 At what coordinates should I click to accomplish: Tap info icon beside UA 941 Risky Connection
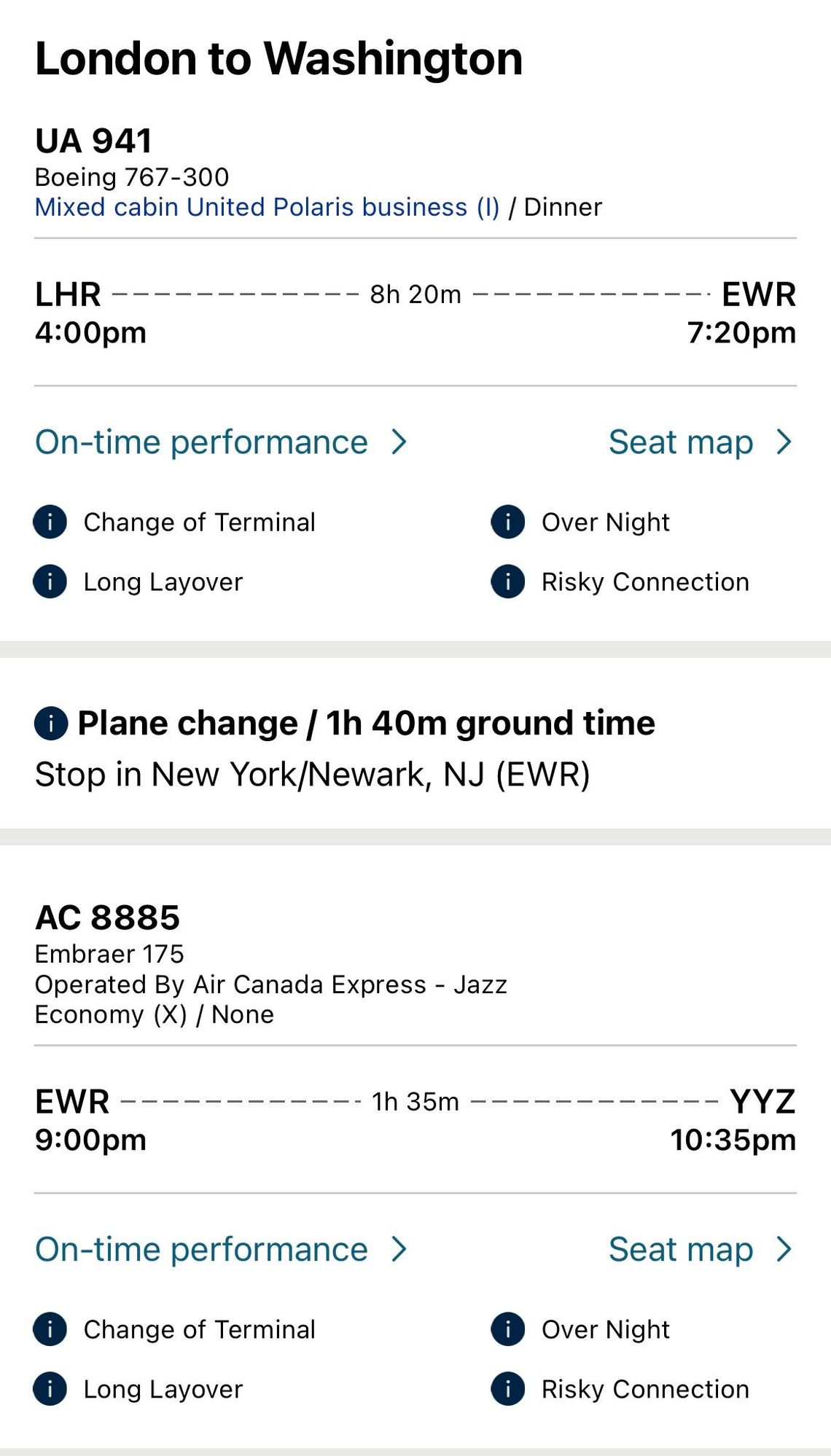point(508,582)
